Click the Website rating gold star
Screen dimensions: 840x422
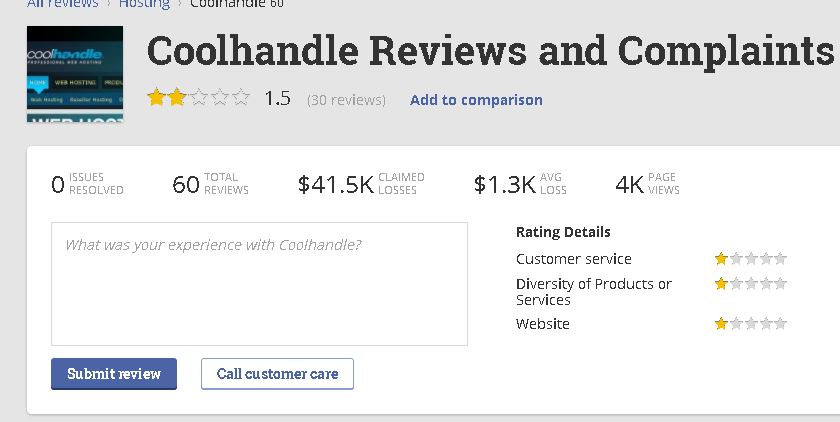coord(721,323)
